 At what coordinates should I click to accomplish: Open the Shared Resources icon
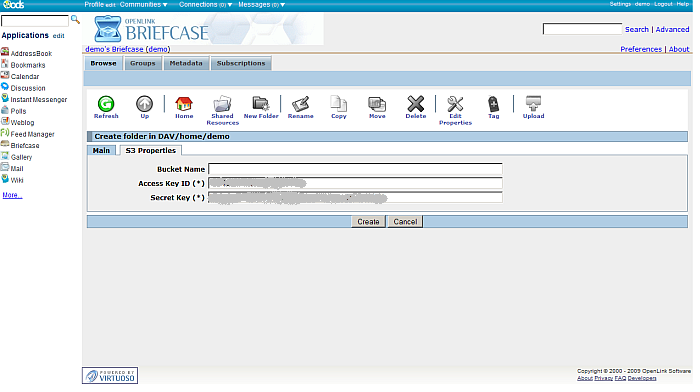(222, 104)
